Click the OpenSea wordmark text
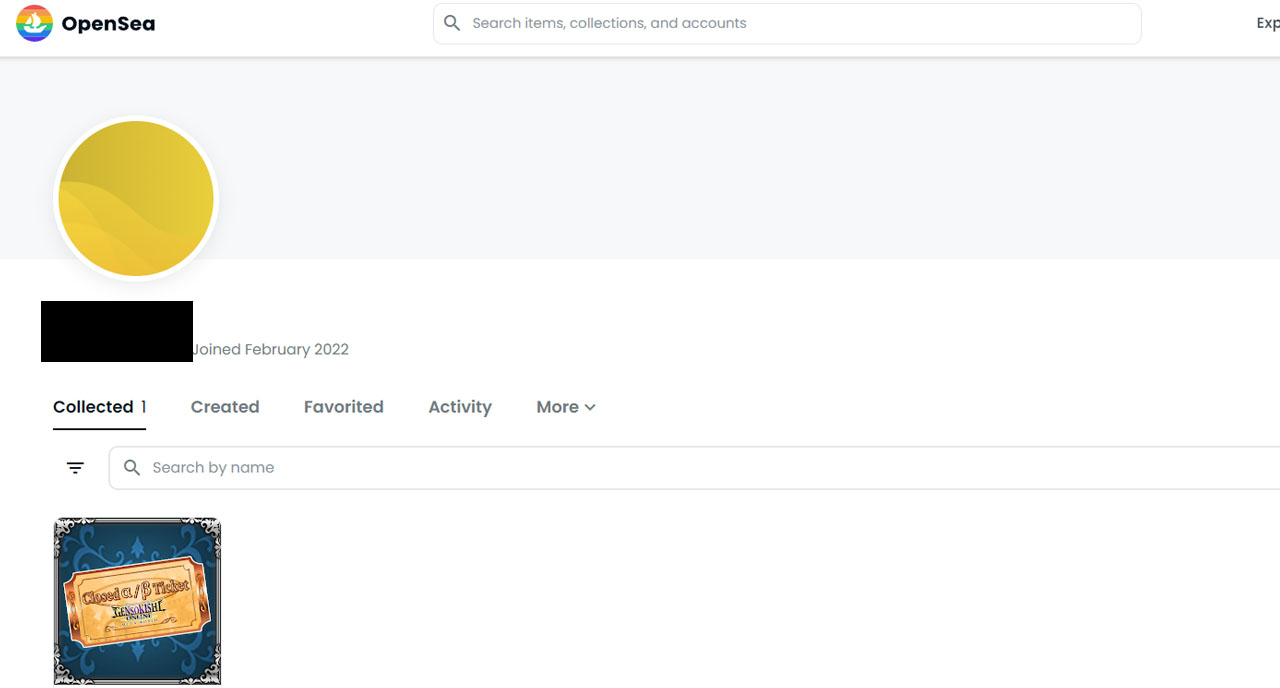 pos(108,24)
